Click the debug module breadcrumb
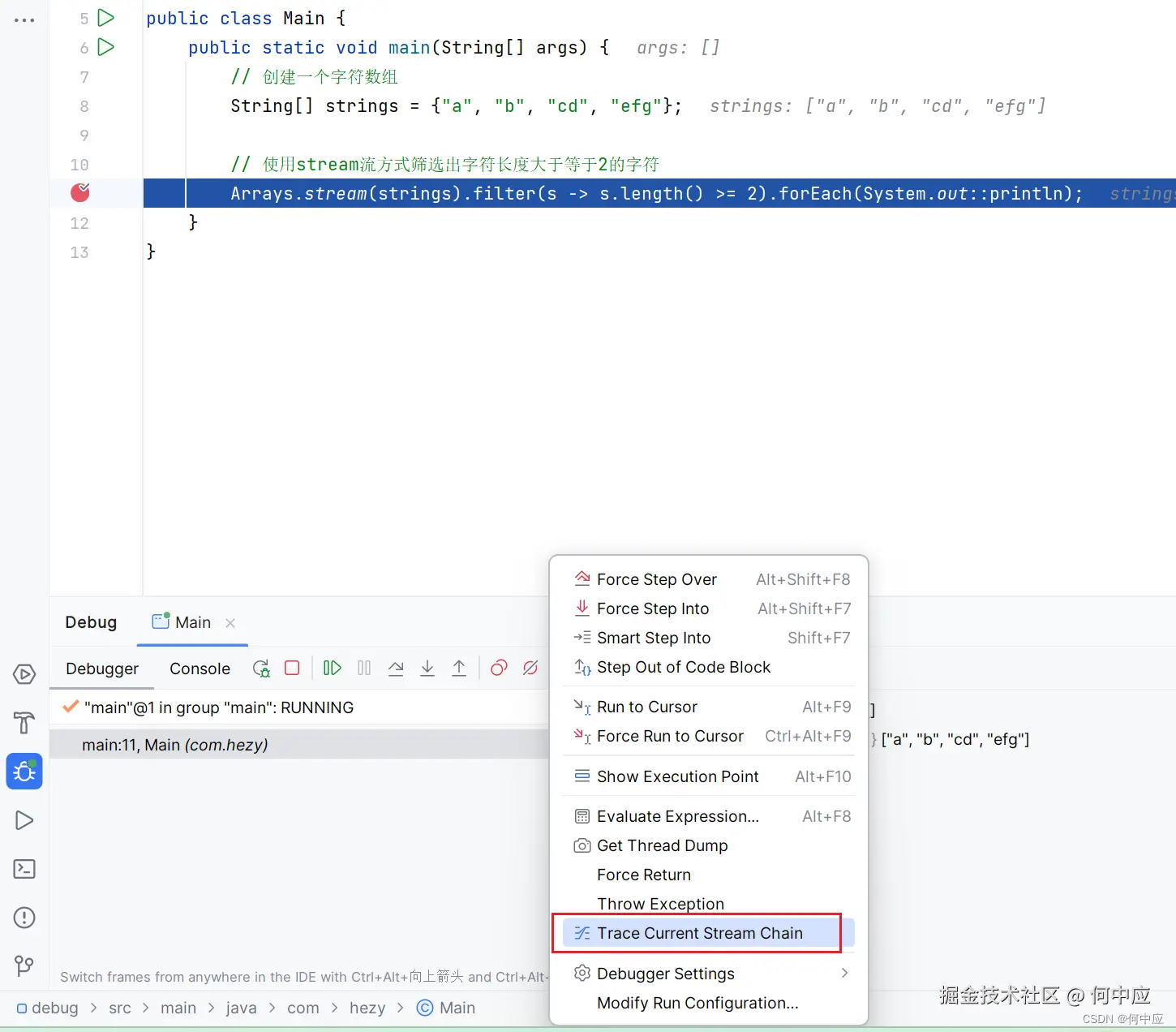 48,1008
